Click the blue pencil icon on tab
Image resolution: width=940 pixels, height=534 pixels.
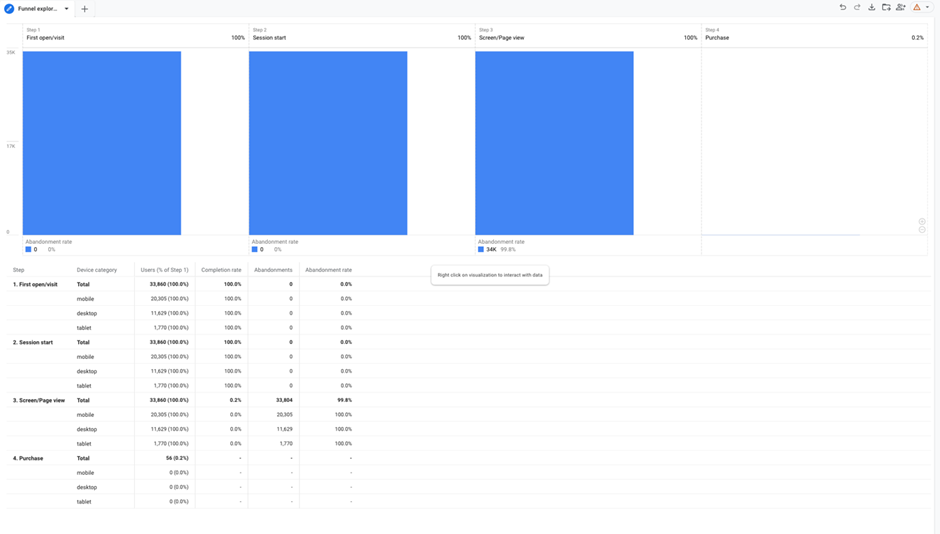coord(9,9)
